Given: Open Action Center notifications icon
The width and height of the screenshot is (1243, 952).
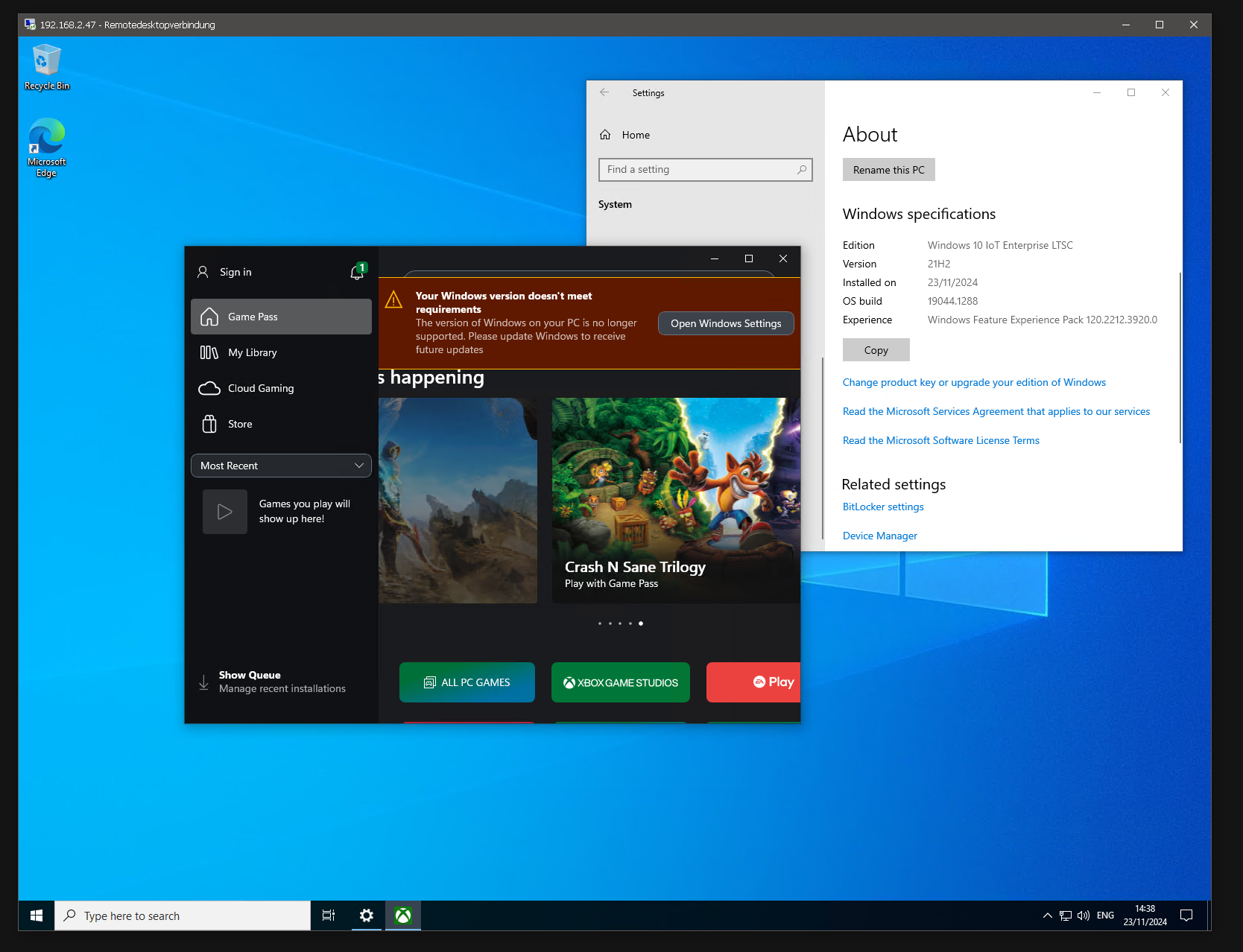Looking at the screenshot, I should click(x=1186, y=915).
